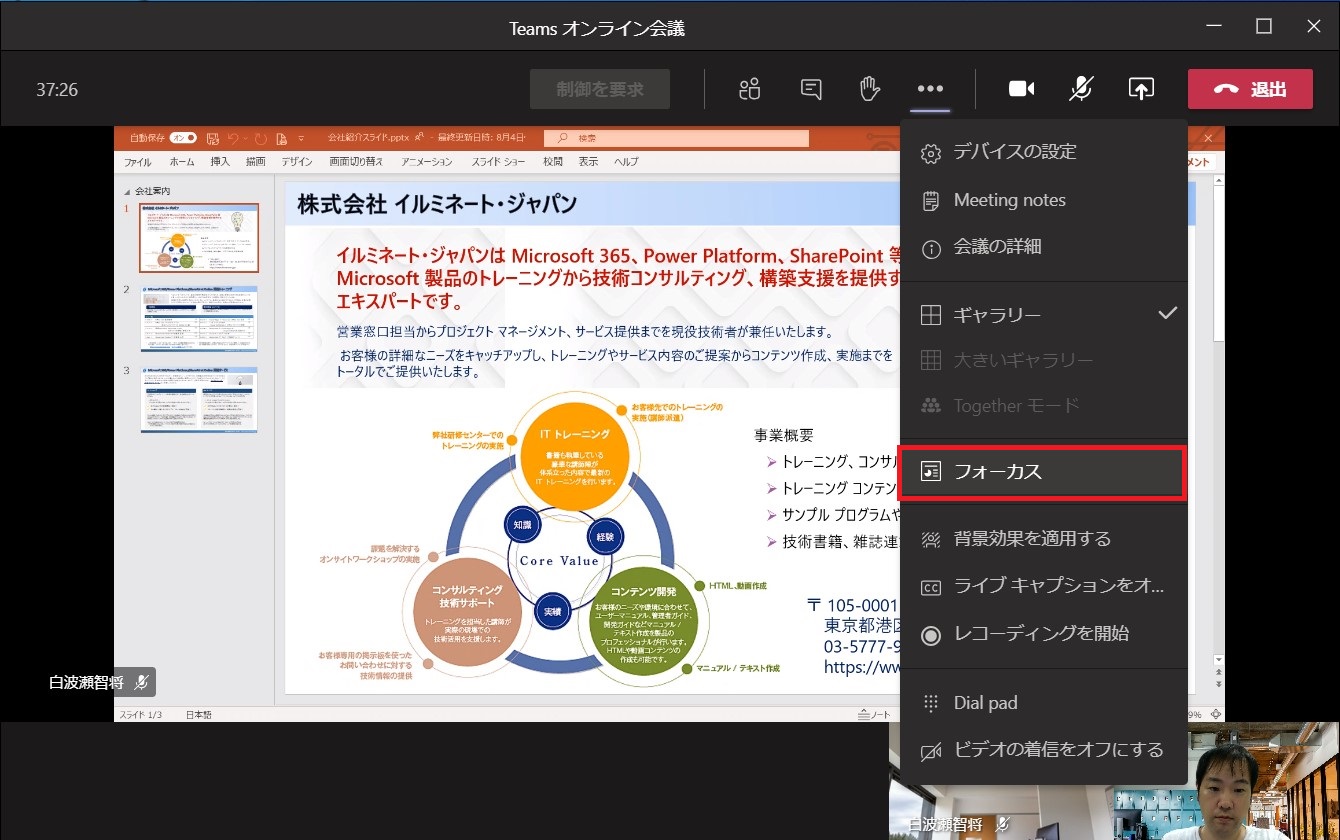
Task: Open Meeting notes from the menu
Action: pos(1044,200)
